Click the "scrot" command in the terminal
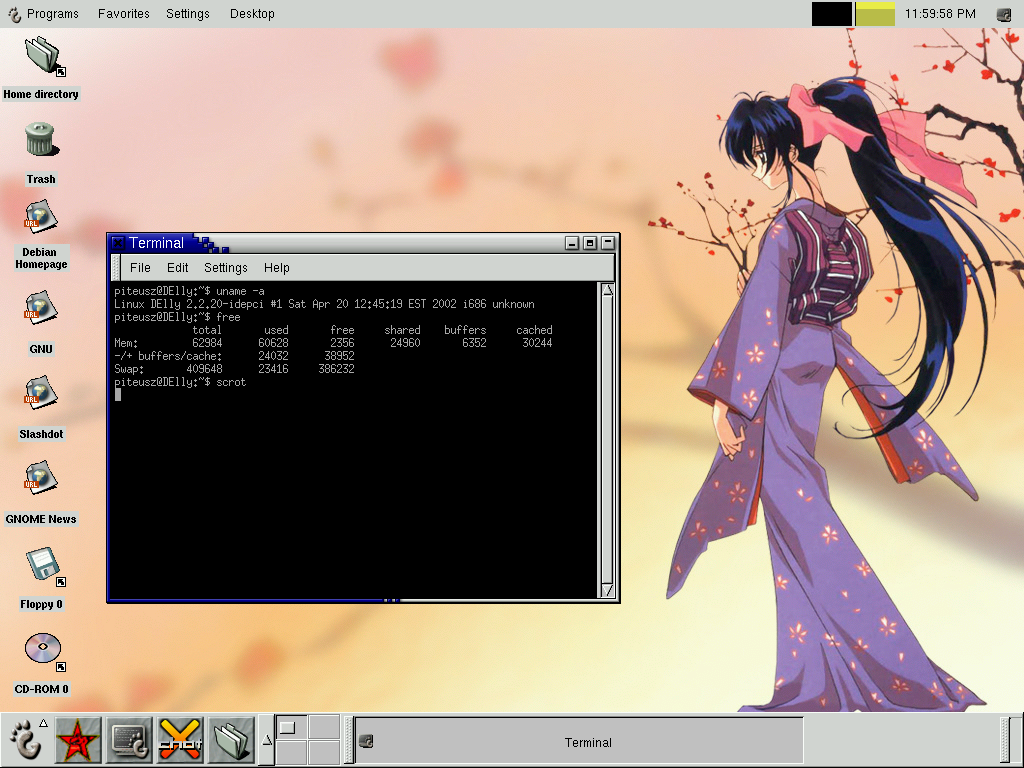This screenshot has height=768, width=1024. 231,382
